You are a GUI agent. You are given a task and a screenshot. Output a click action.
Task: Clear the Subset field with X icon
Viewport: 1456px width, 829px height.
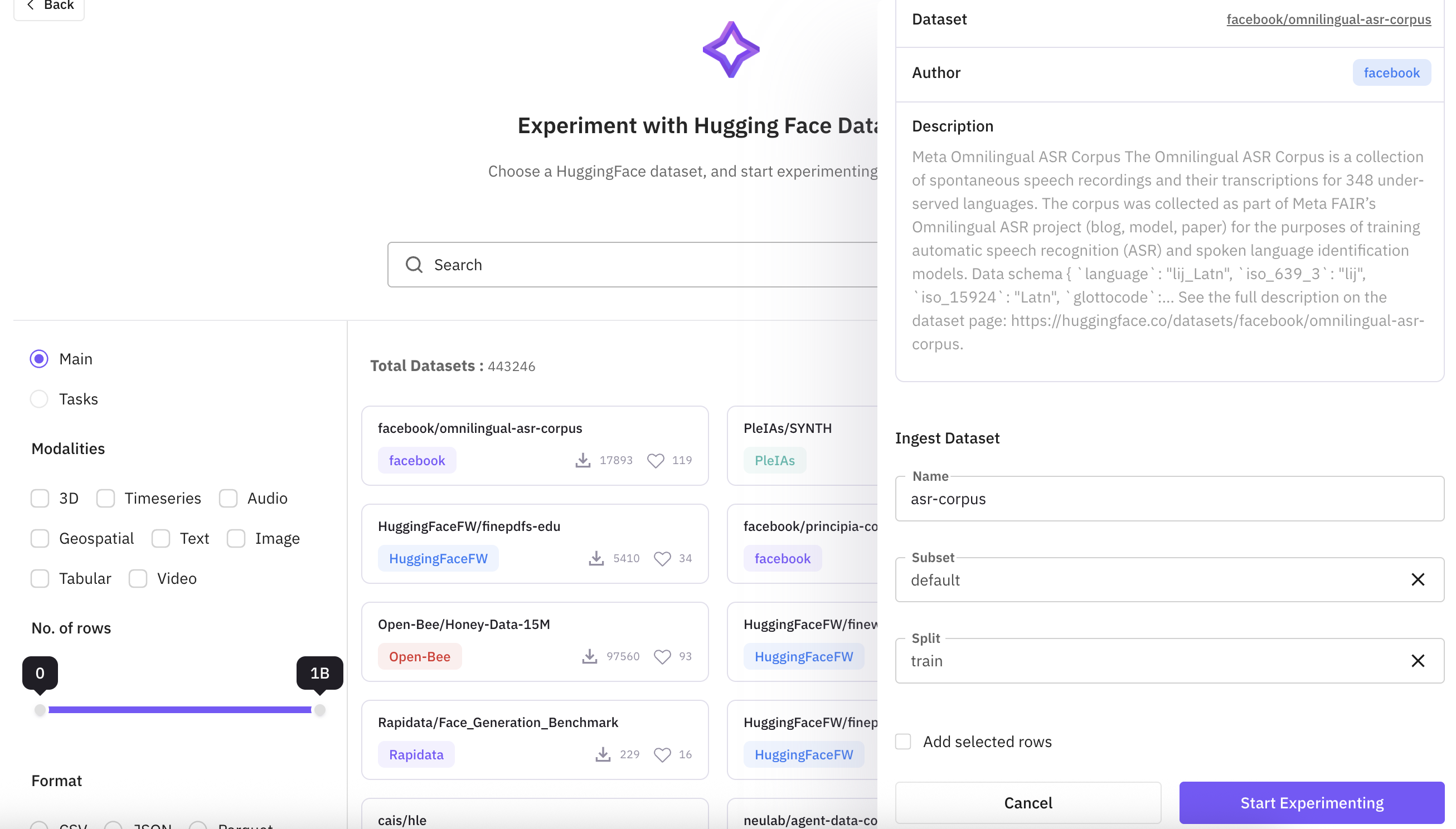point(1418,579)
